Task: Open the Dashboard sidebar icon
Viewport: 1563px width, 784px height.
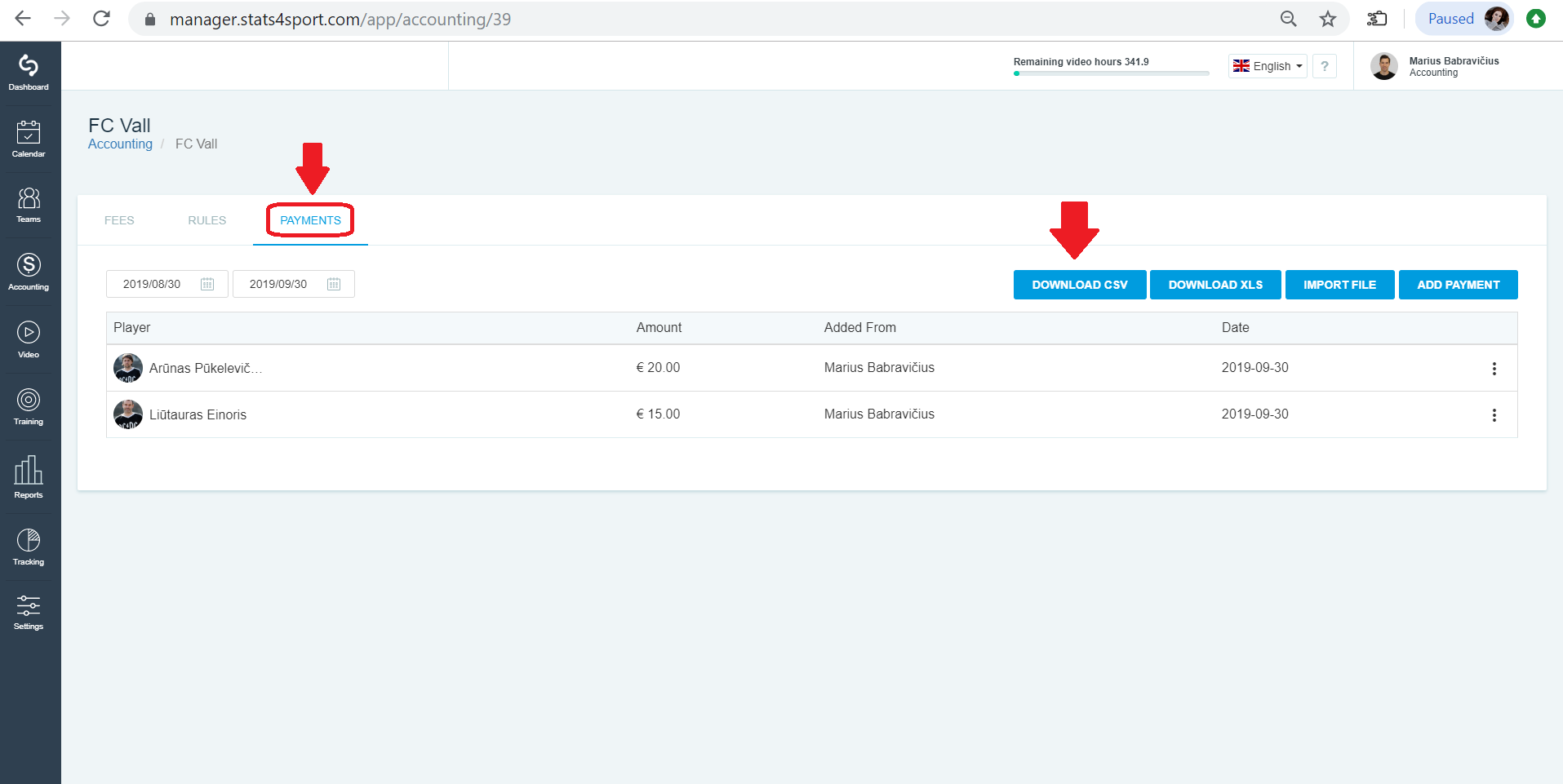Action: pyautogui.click(x=29, y=73)
